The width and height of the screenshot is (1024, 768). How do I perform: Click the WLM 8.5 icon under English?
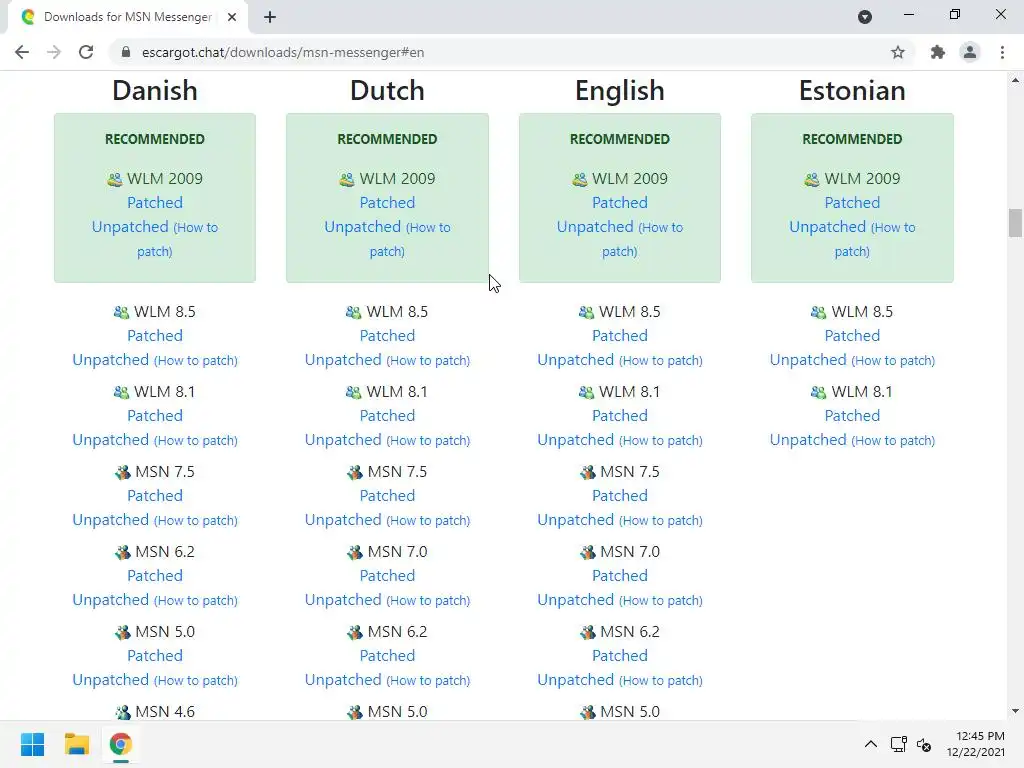[x=586, y=312]
